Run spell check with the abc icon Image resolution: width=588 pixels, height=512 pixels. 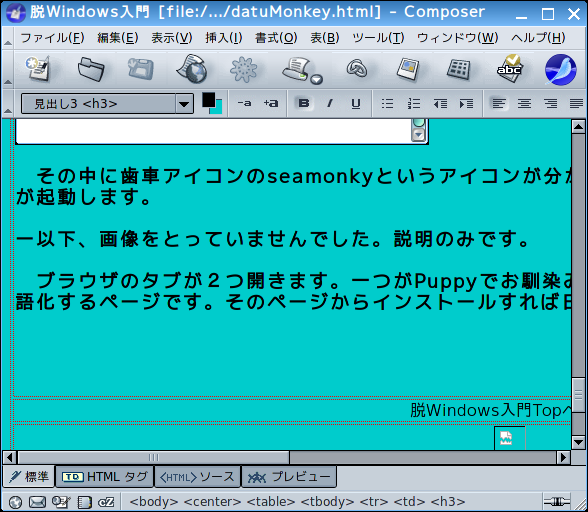click(x=509, y=69)
